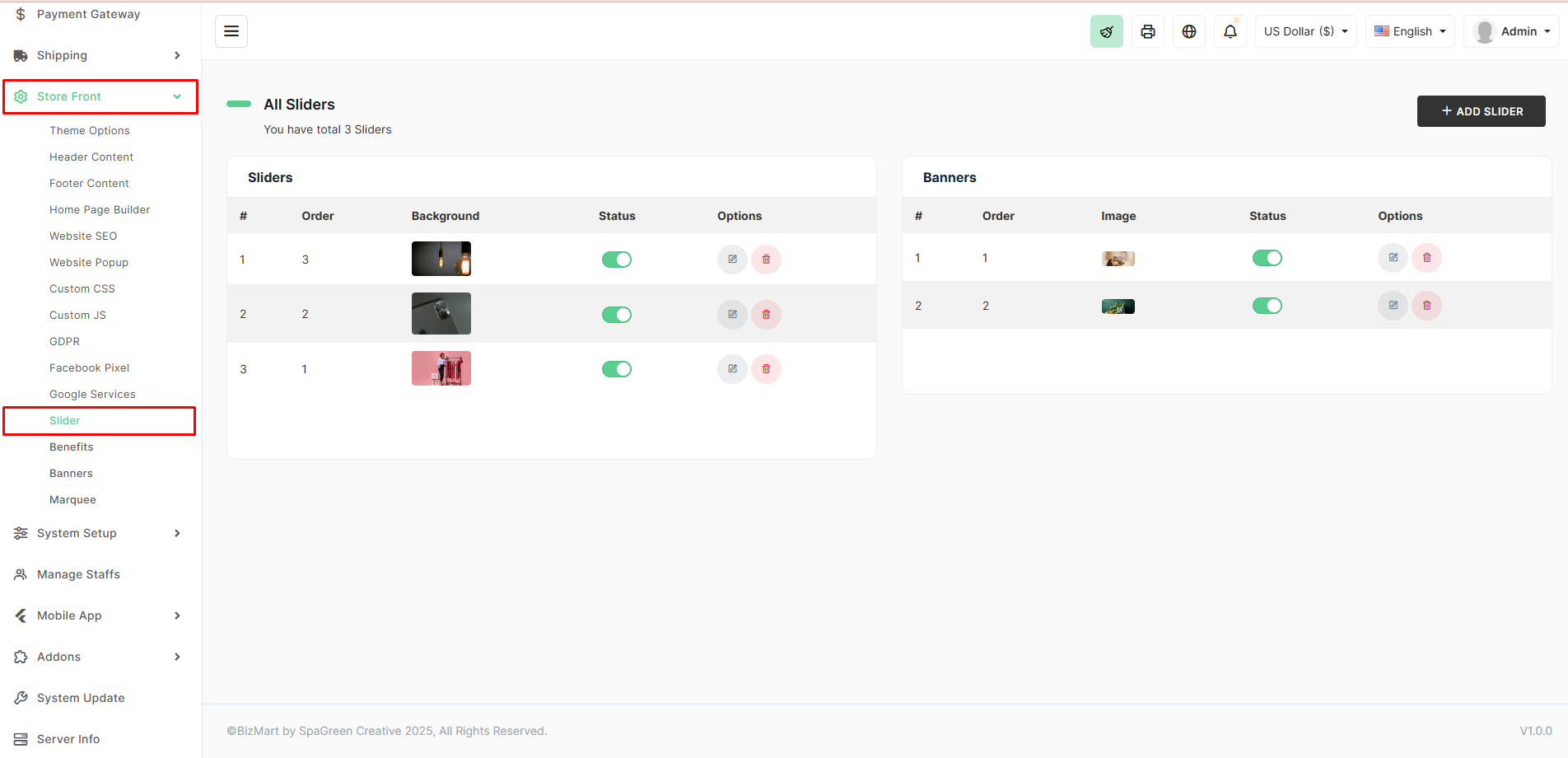Open the website globe icon
The image size is (1568, 758).
coord(1188,30)
